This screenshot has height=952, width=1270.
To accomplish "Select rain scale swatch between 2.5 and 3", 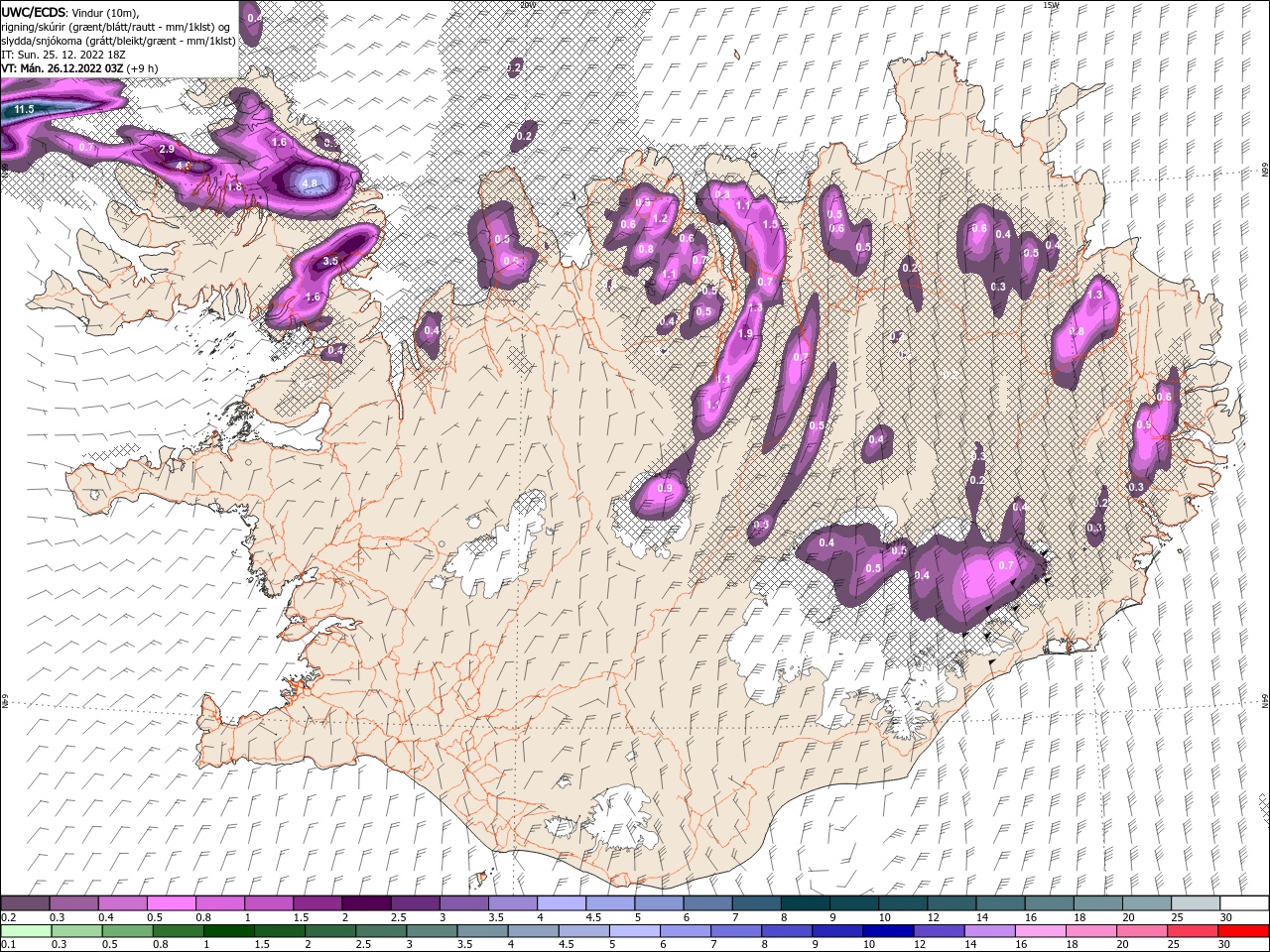I will pyautogui.click(x=381, y=931).
